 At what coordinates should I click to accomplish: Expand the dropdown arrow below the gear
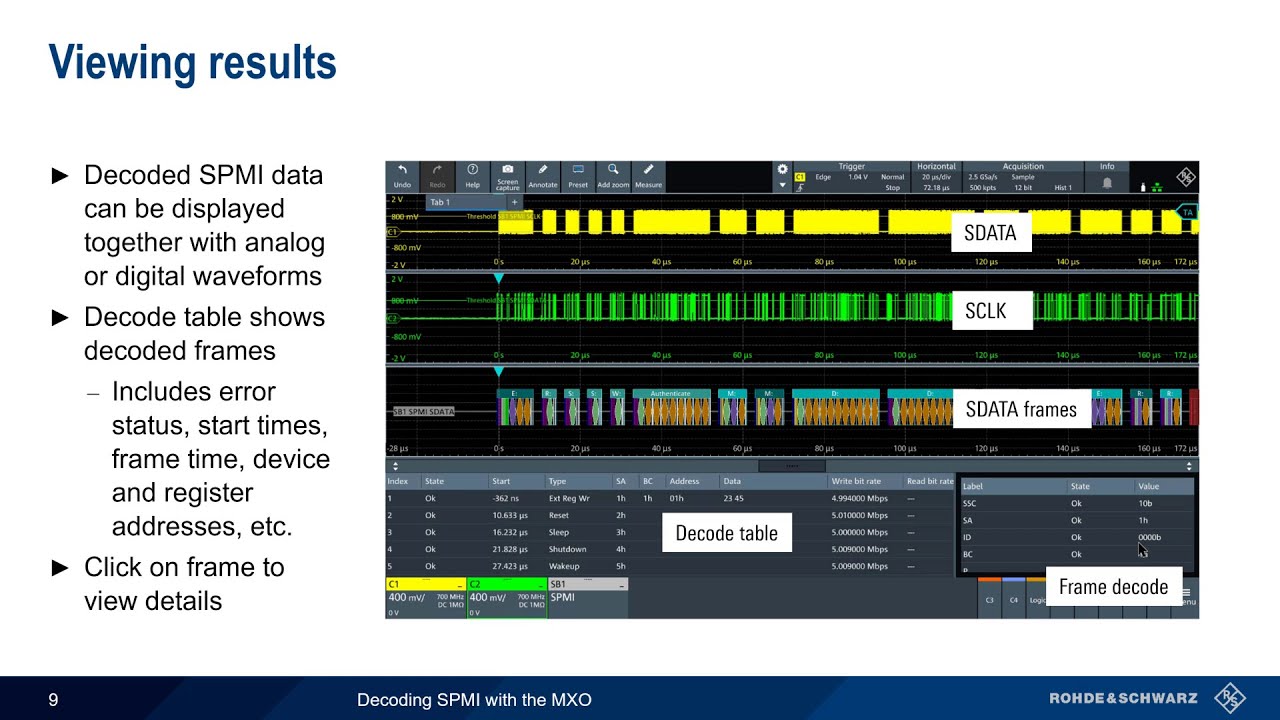tap(782, 185)
